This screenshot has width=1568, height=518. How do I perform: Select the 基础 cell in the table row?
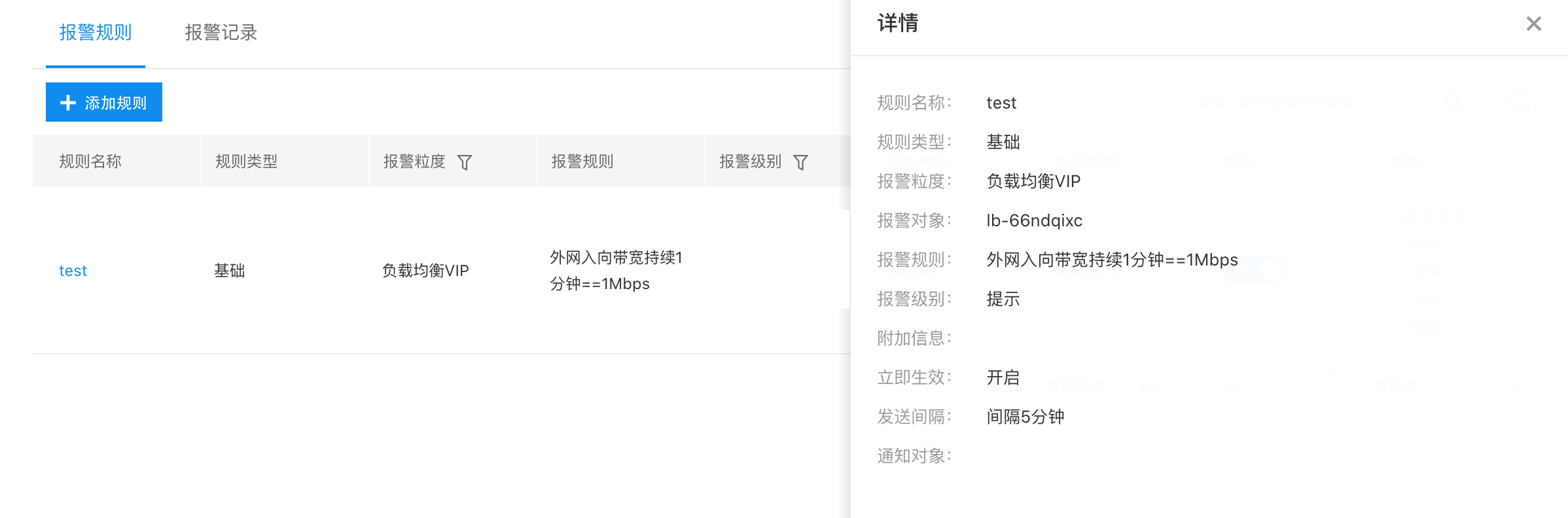point(230,271)
